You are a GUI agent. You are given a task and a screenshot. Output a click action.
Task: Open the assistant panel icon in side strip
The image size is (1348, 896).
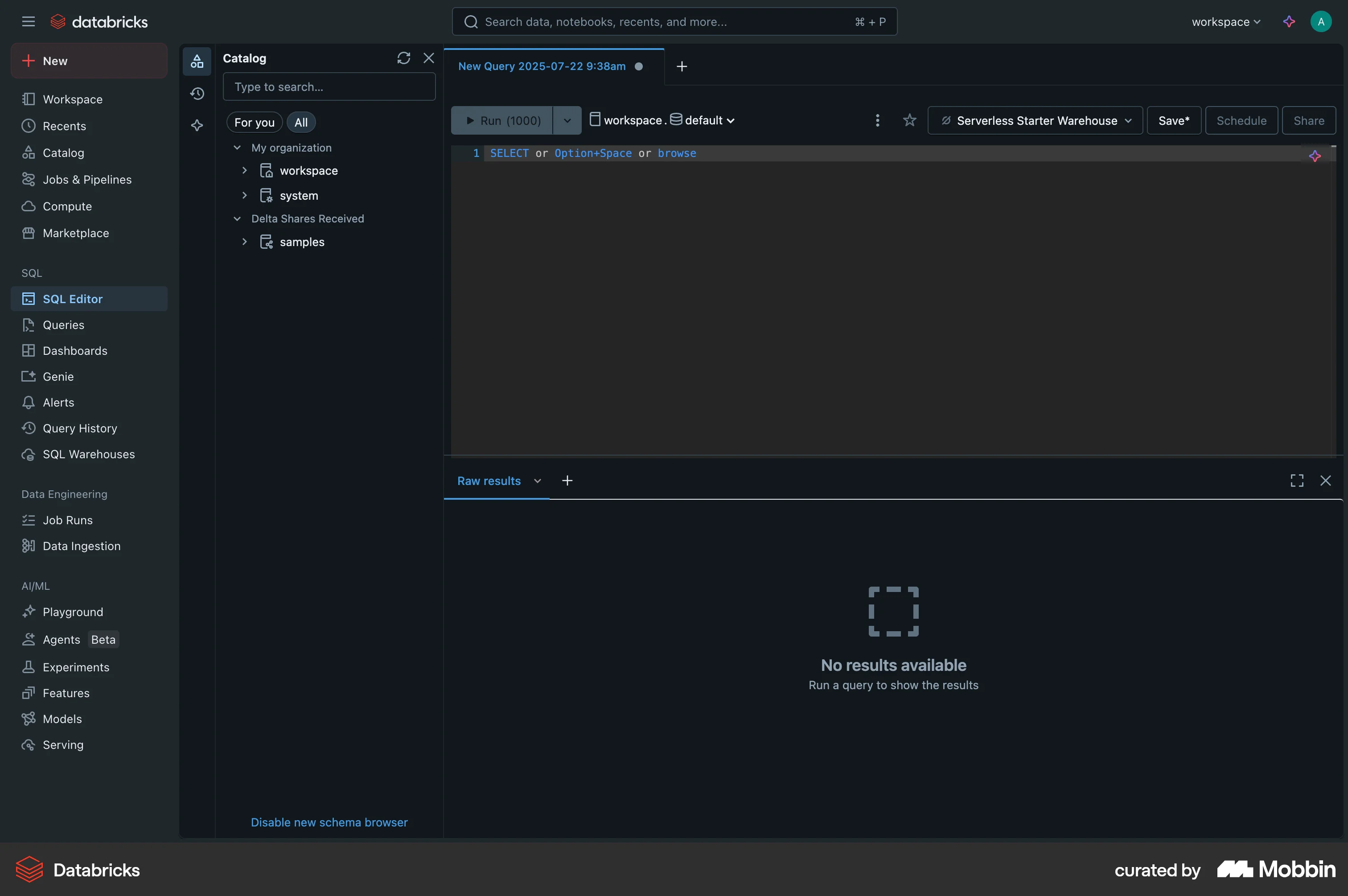[x=197, y=125]
